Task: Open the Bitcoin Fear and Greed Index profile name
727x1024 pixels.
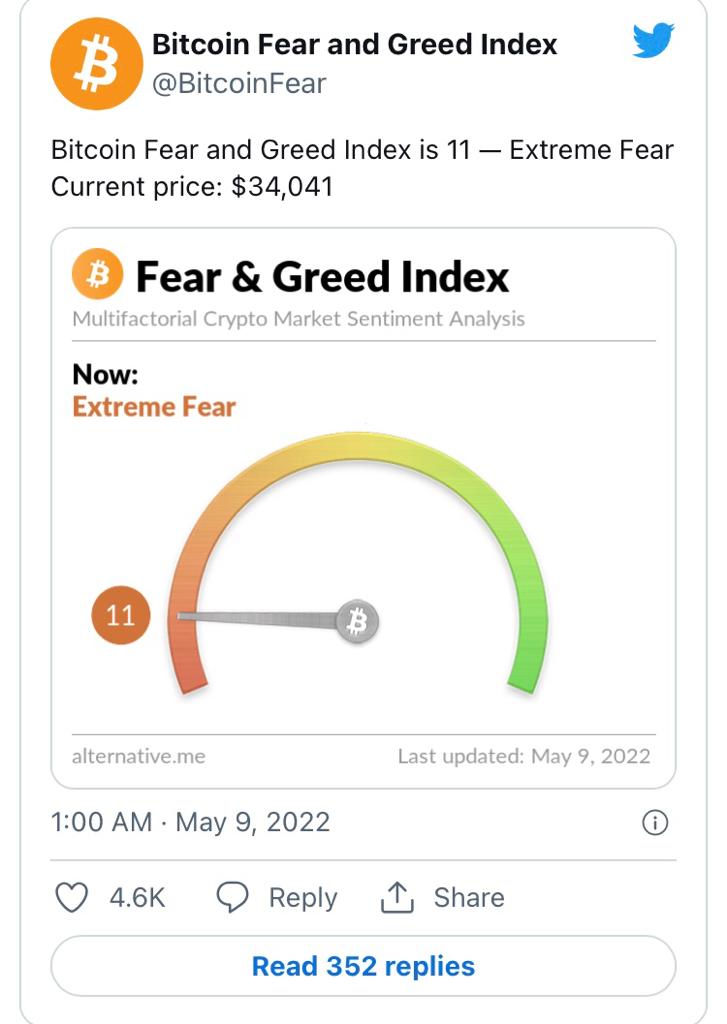Action: (354, 44)
